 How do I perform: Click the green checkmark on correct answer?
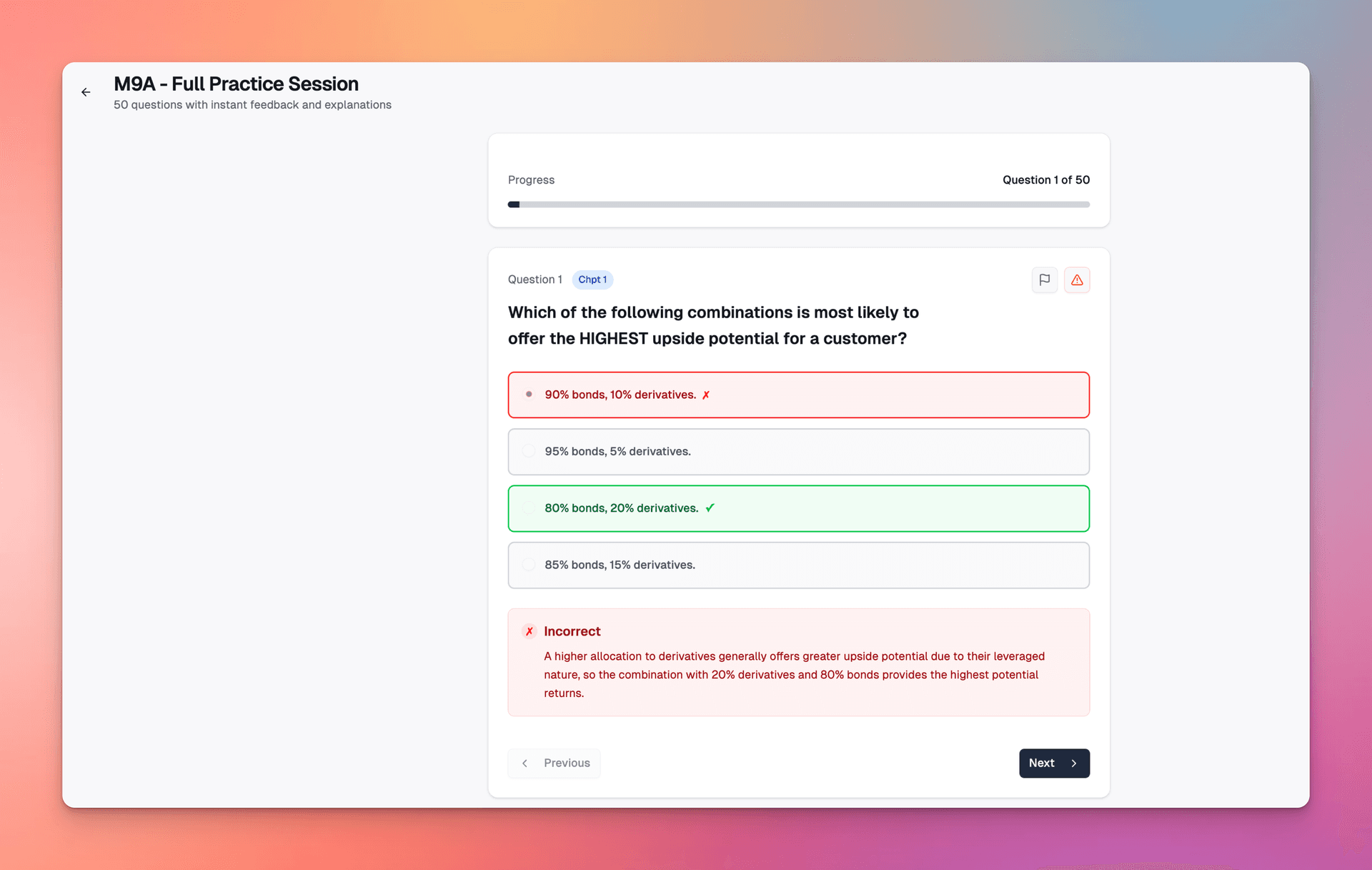point(710,508)
